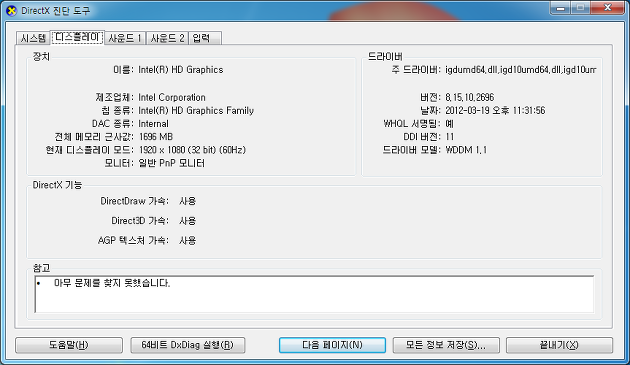Viewport: 630px width, 365px height.
Task: Click main driver igdumd64.dll text
Action: 521,70
